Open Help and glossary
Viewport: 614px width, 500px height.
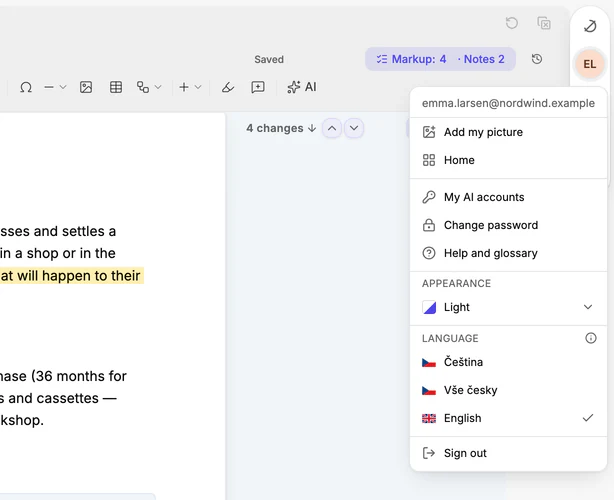(508, 253)
